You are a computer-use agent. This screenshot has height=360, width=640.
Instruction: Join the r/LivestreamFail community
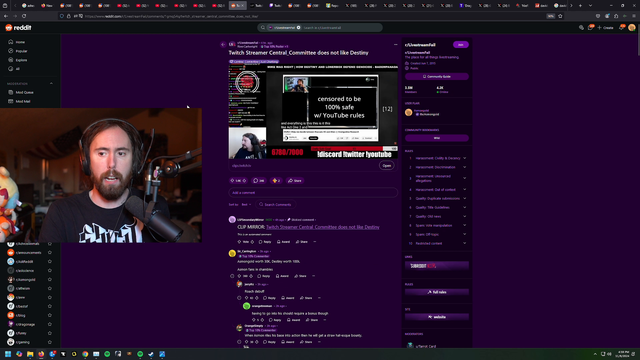460,44
